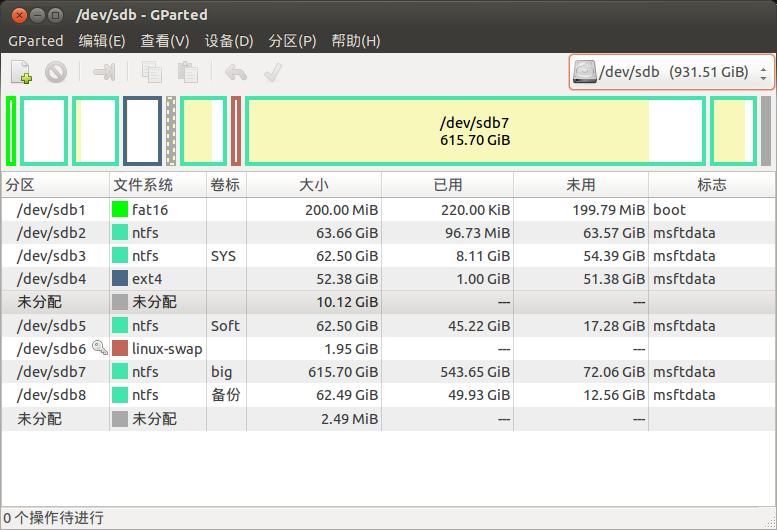Viewport: 777px width, 530px height.
Task: Click the Apply all operations checkmark icon
Action: pyautogui.click(x=273, y=72)
